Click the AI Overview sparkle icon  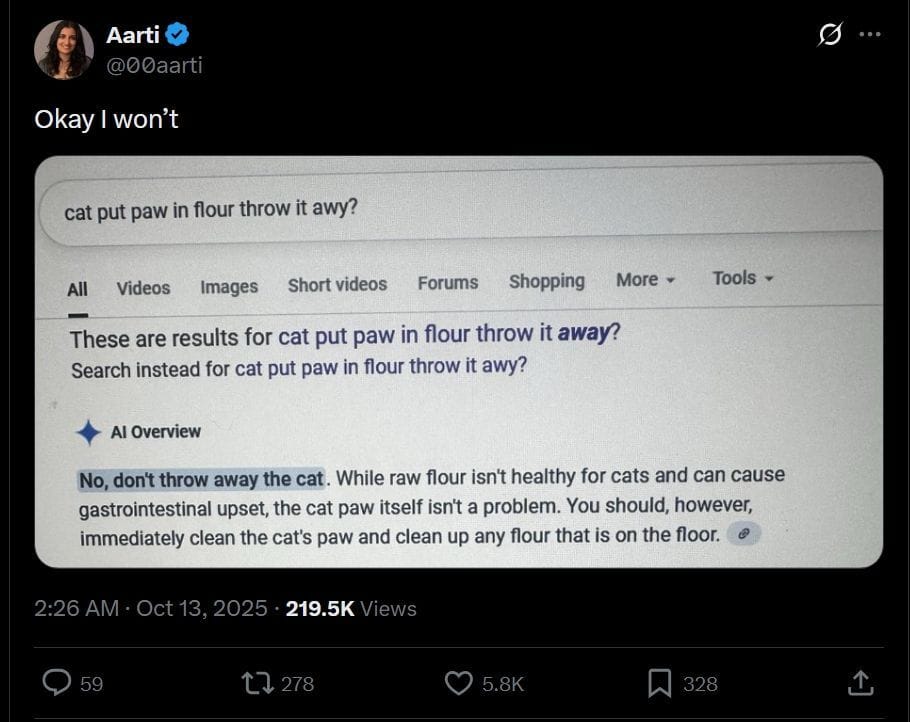(x=88, y=432)
